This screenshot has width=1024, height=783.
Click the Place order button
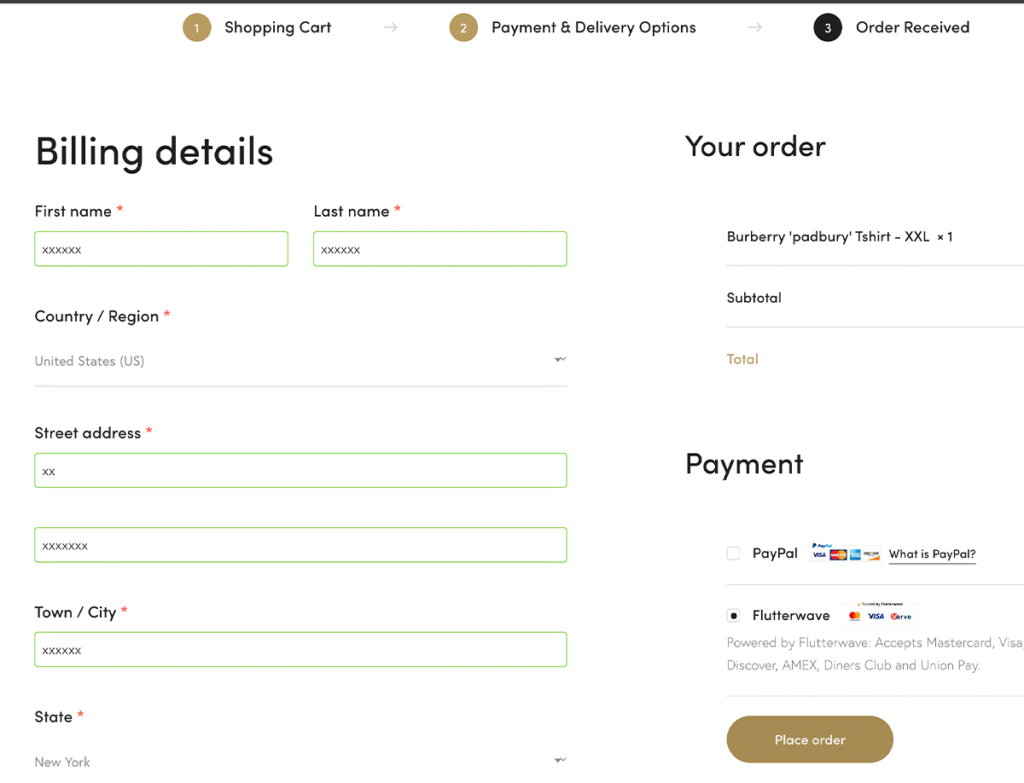pyautogui.click(x=809, y=739)
